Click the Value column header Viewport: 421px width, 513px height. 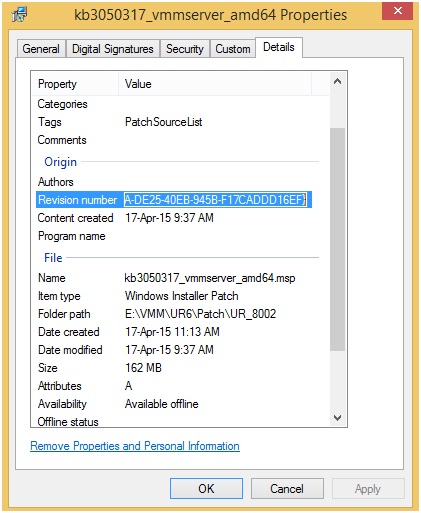[x=215, y=84]
